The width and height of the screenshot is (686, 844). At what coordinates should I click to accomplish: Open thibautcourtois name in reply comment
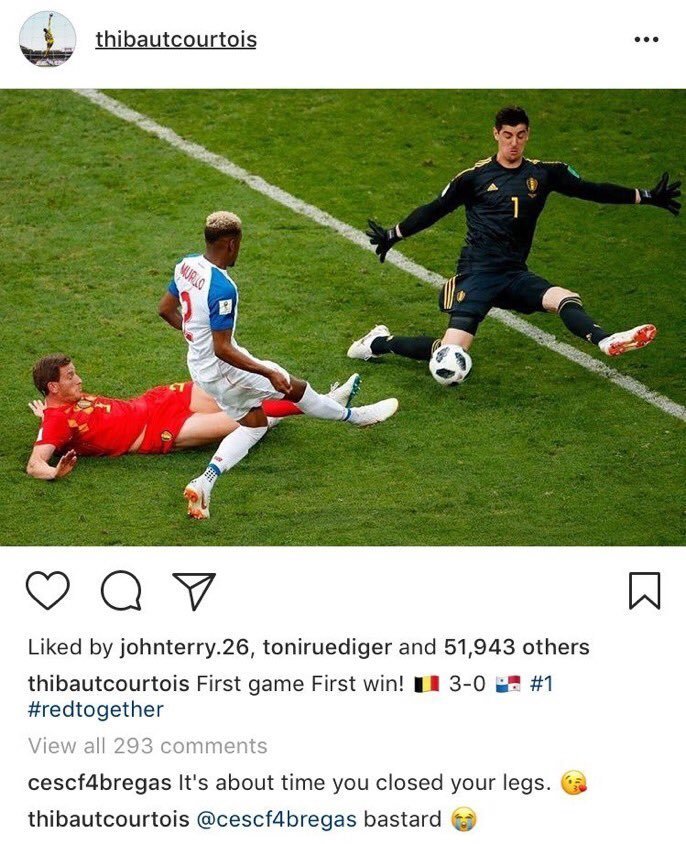(x=108, y=819)
